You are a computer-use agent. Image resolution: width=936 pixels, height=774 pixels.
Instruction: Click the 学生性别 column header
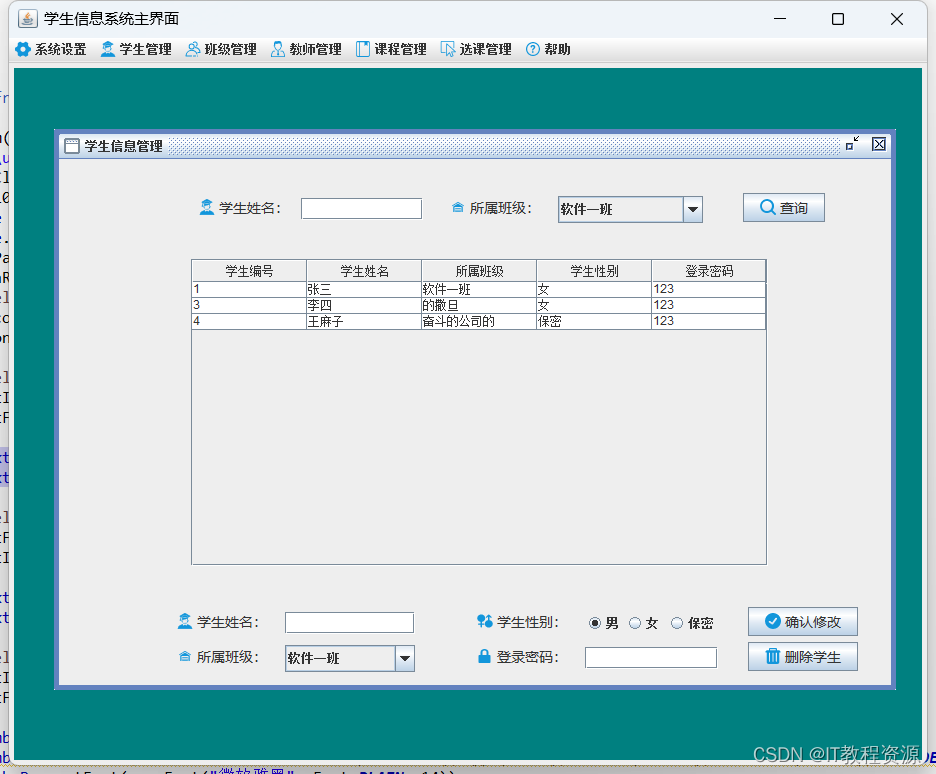594,271
